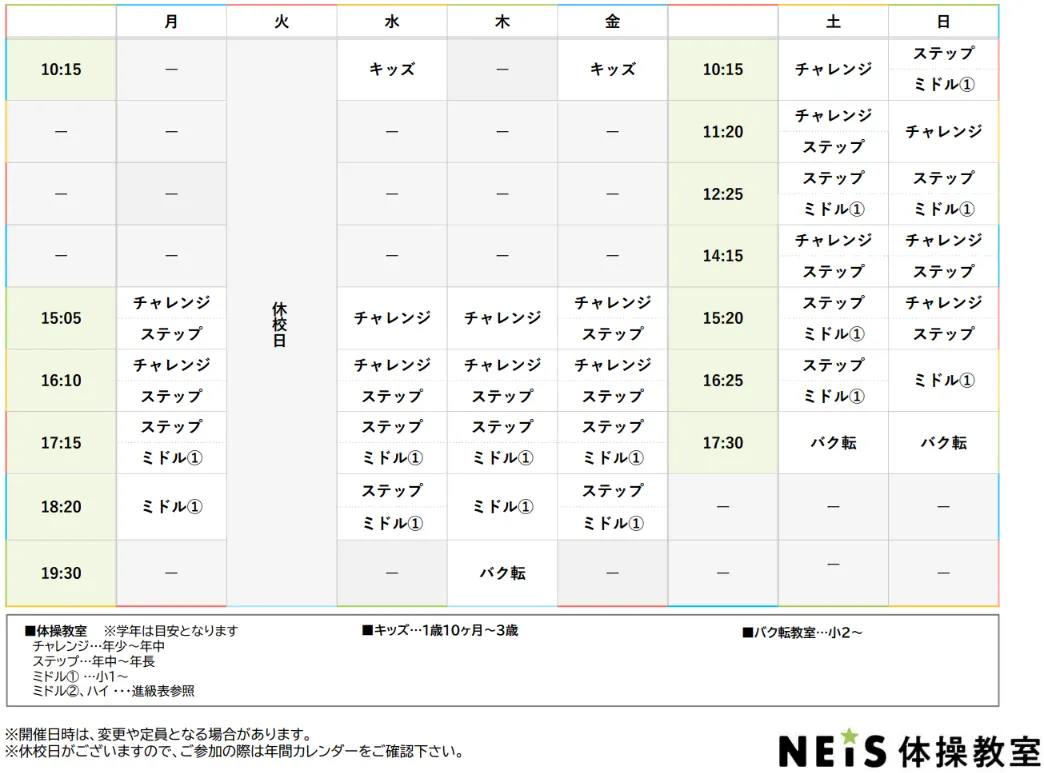Click the NEiS 体操教室 logo
Image resolution: width=1044 pixels, height=773 pixels.
tap(908, 749)
